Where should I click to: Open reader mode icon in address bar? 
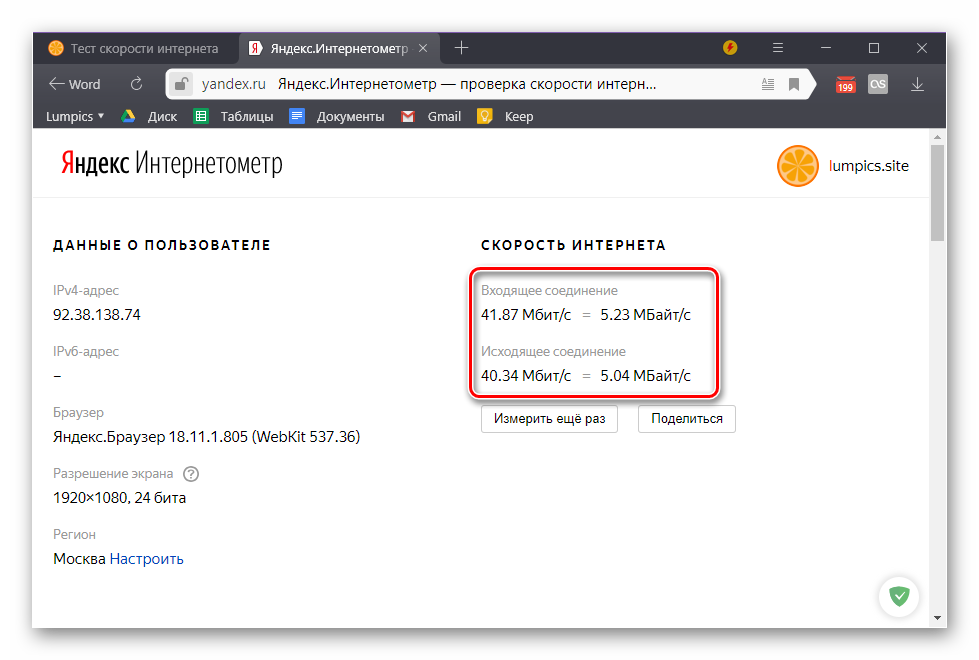(x=767, y=85)
